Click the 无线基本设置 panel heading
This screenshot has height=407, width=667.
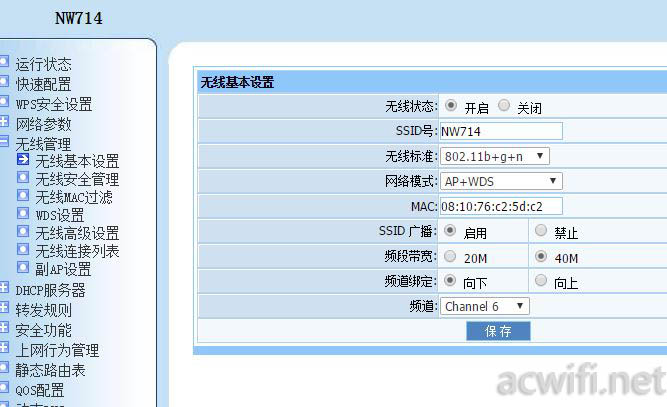pos(237,82)
